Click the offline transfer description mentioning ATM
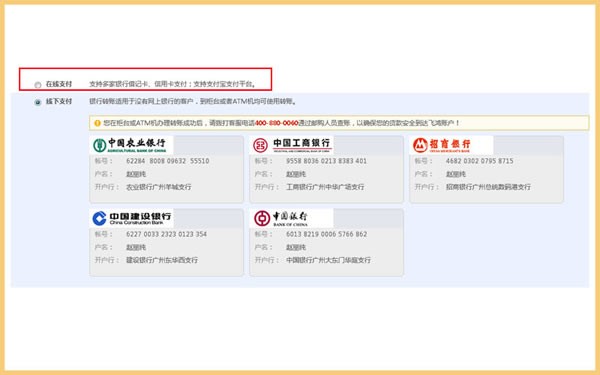Image resolution: width=600 pixels, height=375 pixels. click(x=192, y=101)
